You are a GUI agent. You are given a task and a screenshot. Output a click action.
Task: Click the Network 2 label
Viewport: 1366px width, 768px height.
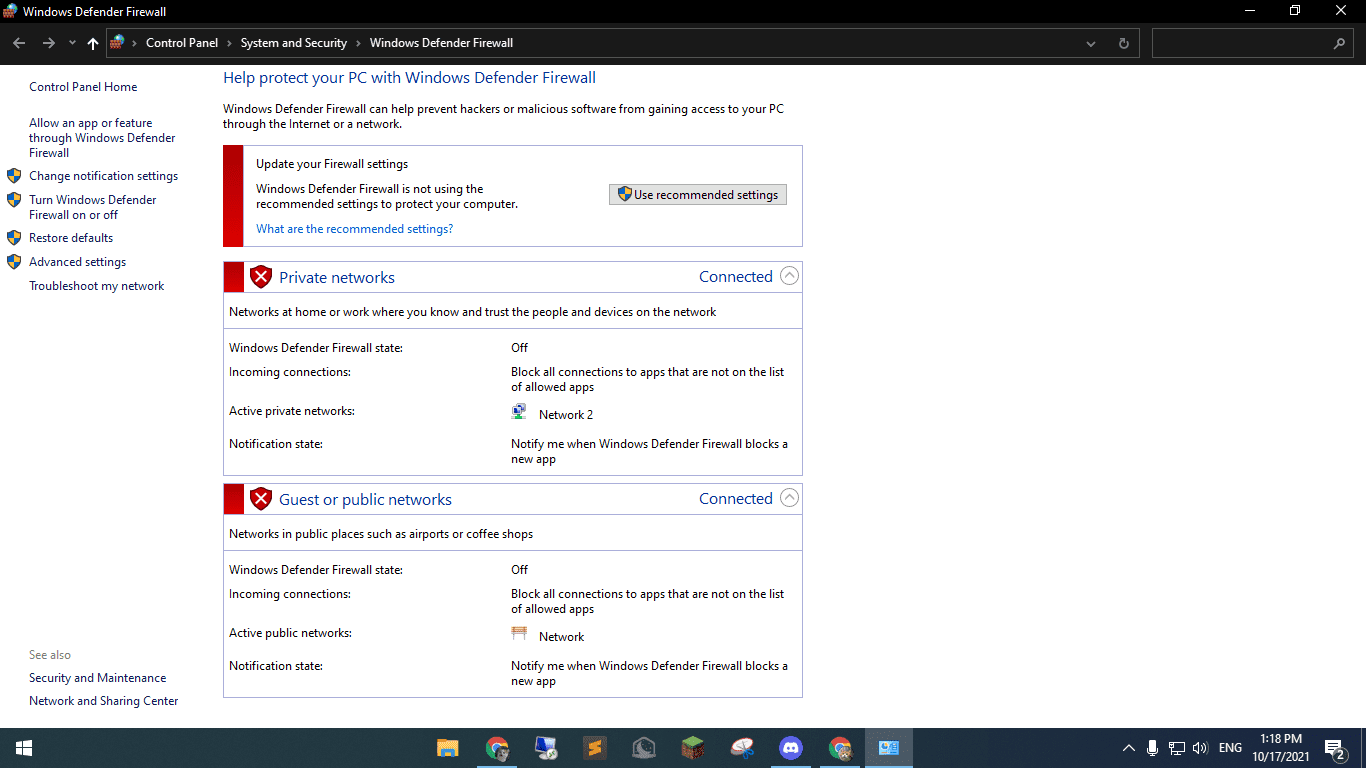point(566,415)
